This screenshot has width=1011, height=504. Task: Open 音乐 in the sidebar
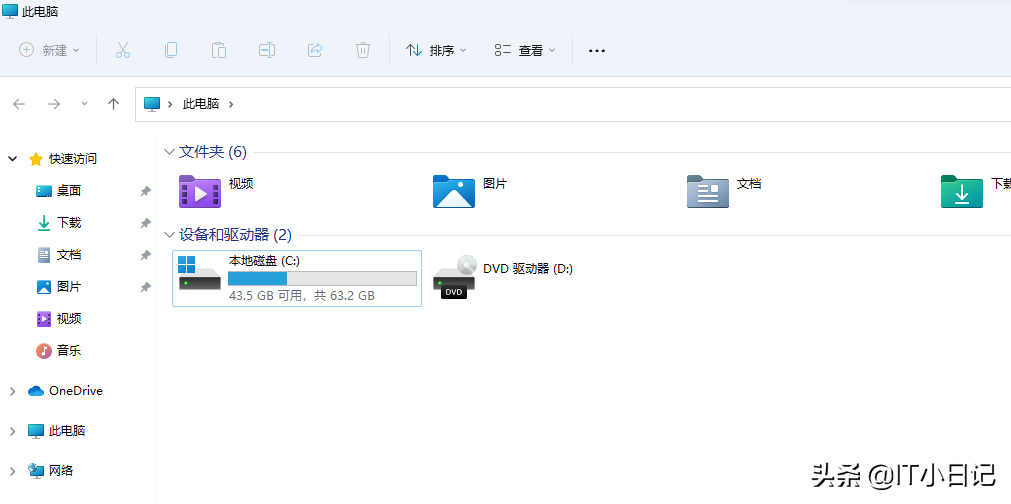(69, 351)
